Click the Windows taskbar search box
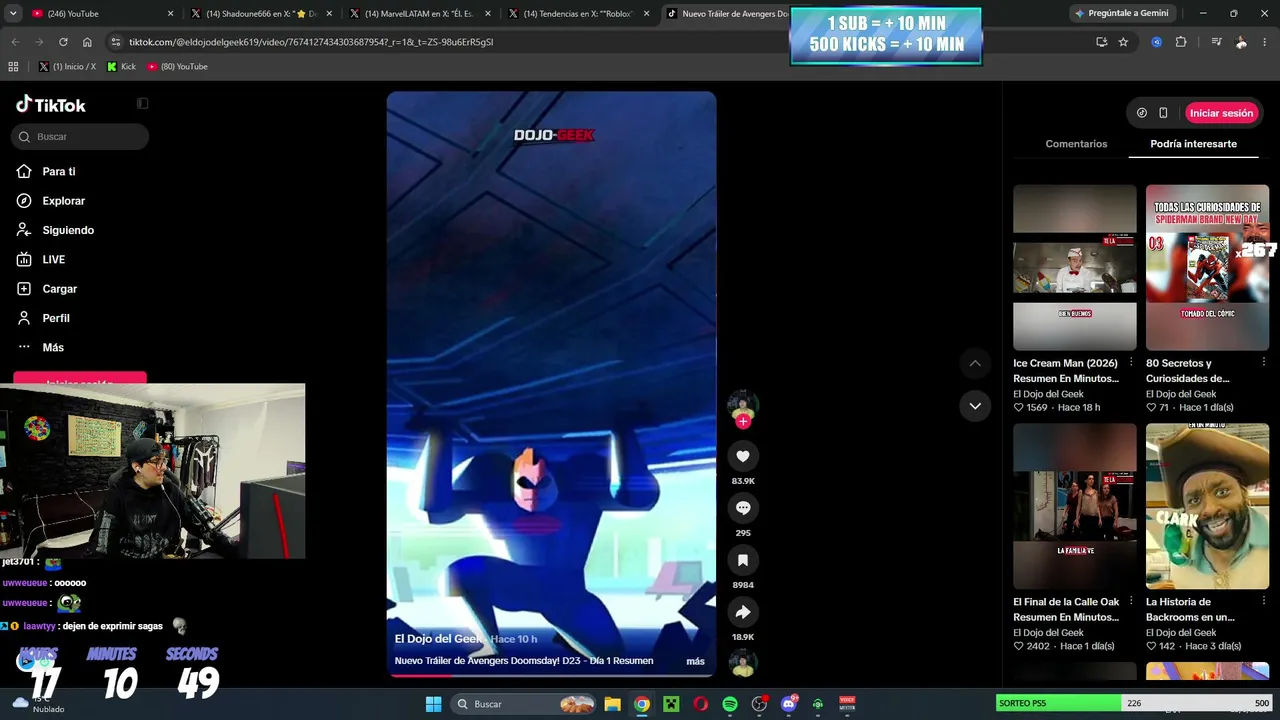Viewport: 1280px width, 720px height. tap(522, 704)
